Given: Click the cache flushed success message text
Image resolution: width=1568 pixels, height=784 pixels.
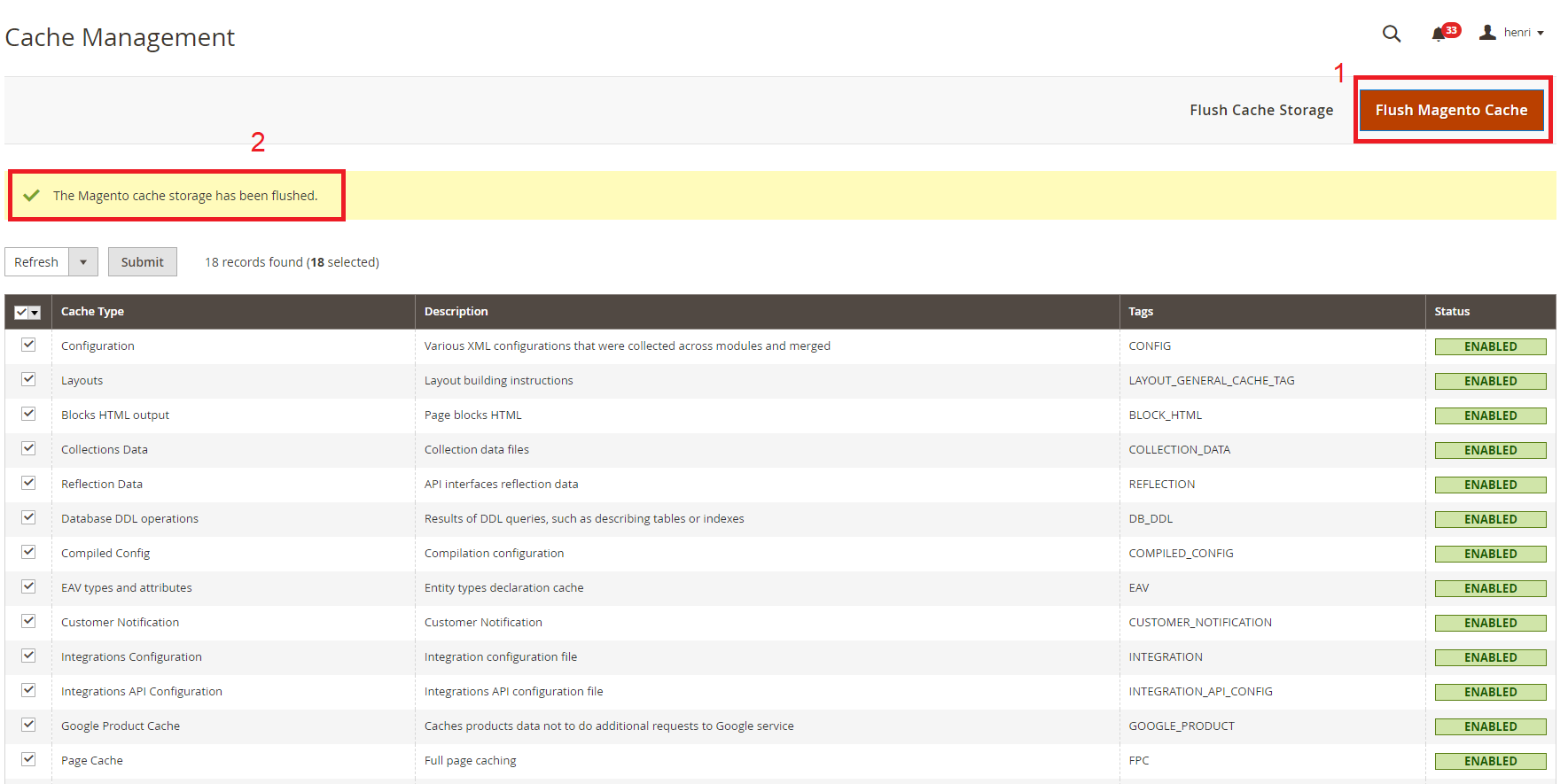Looking at the screenshot, I should click(x=185, y=196).
